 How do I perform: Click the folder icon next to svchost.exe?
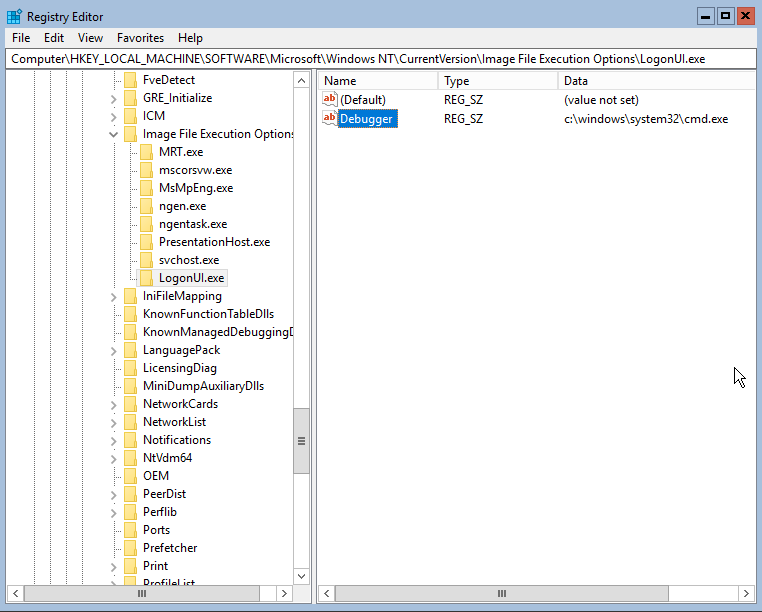[146, 260]
